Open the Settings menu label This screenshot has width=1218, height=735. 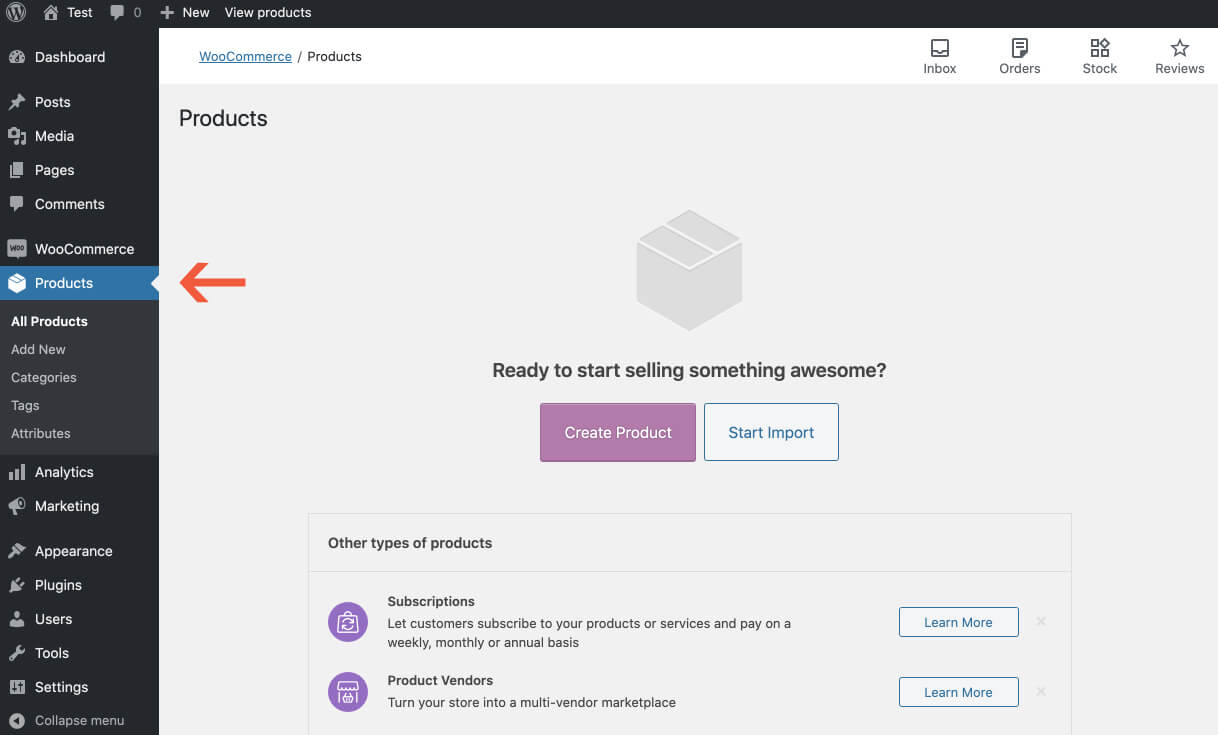point(62,687)
